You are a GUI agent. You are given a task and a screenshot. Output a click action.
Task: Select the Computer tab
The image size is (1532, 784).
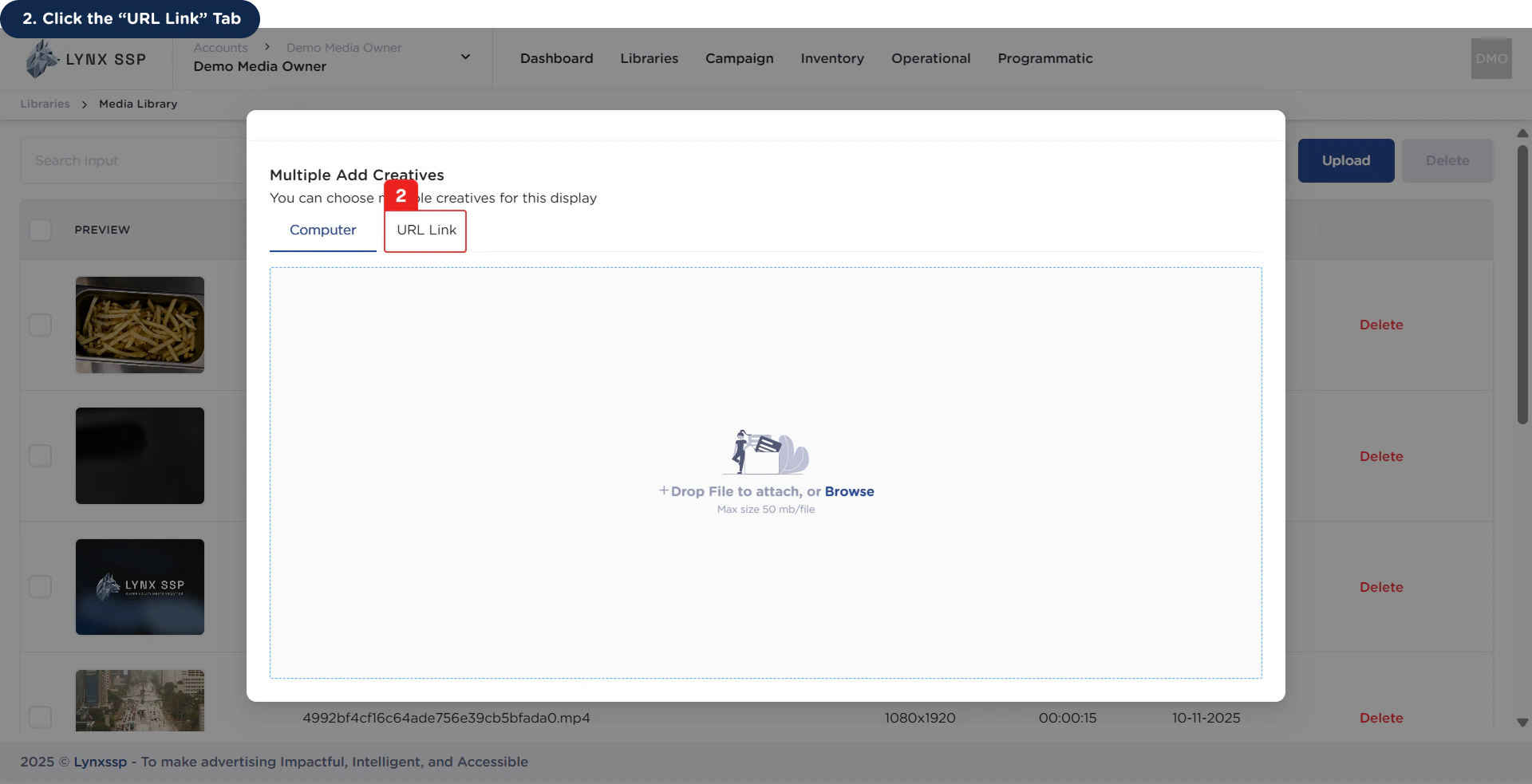(x=322, y=230)
